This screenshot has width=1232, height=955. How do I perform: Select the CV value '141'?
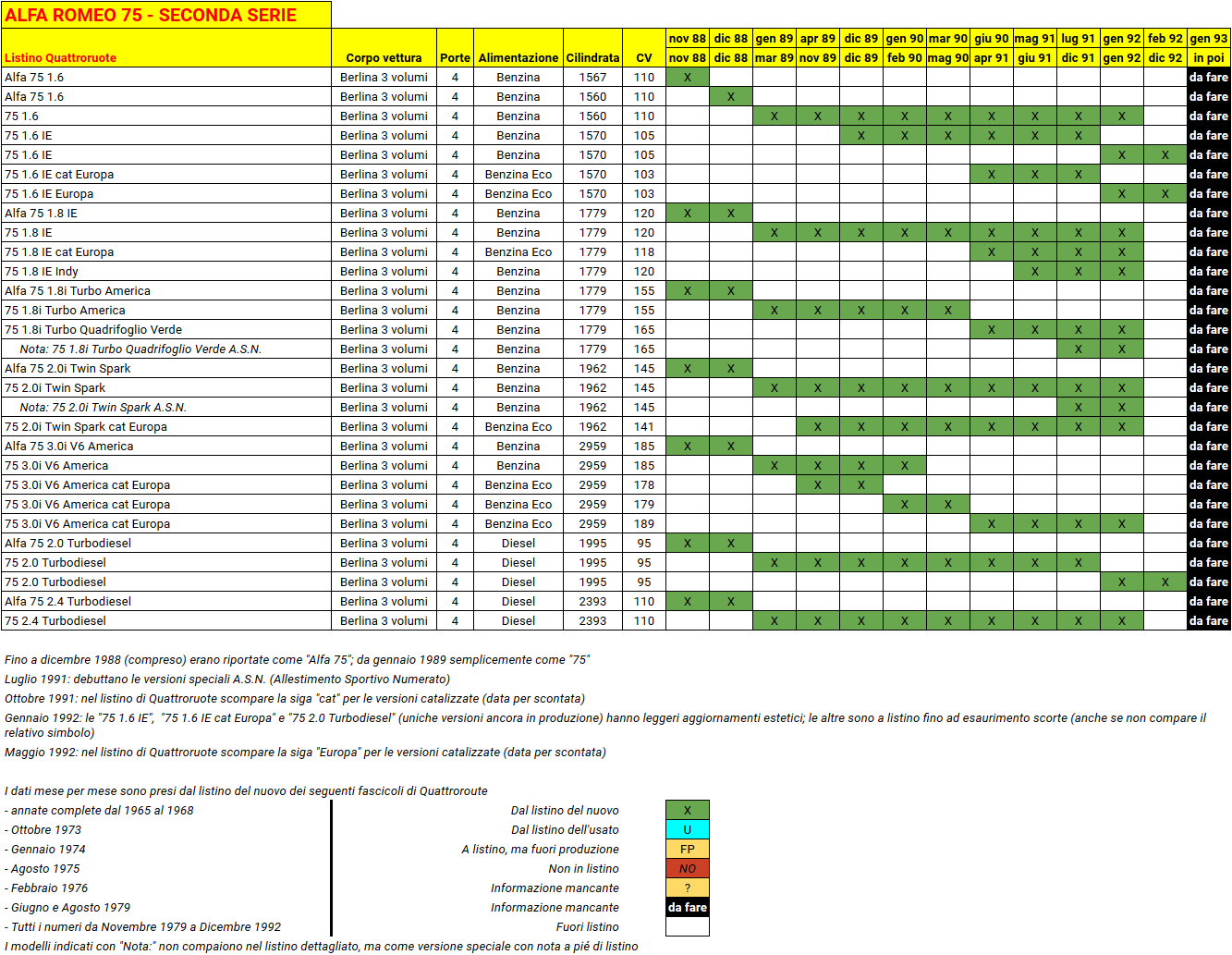[644, 426]
